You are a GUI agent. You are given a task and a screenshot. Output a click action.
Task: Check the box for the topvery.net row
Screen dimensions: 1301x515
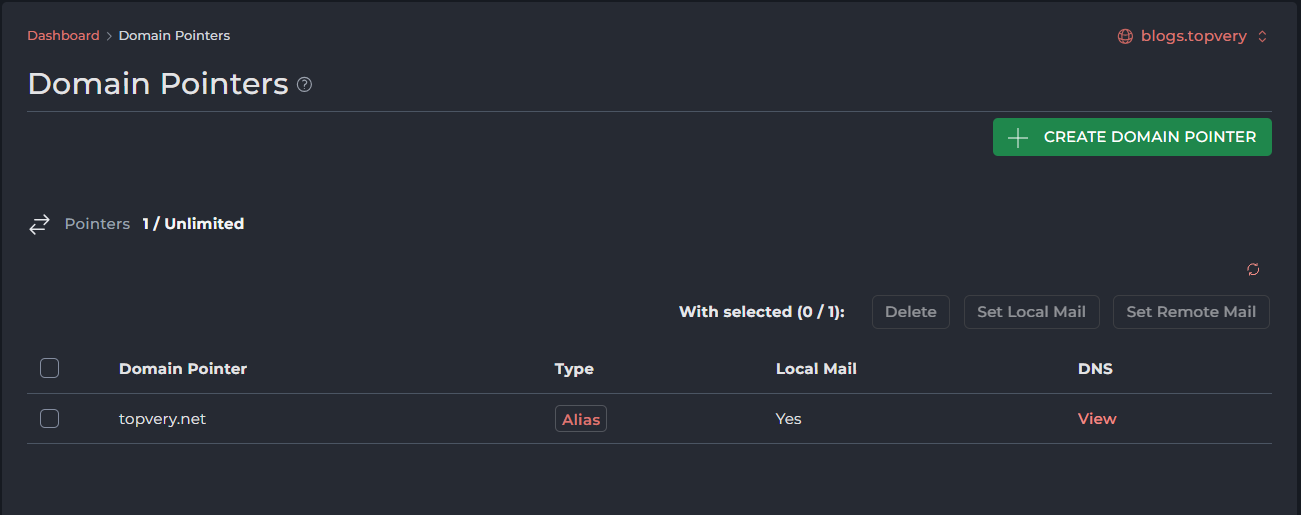(x=50, y=419)
